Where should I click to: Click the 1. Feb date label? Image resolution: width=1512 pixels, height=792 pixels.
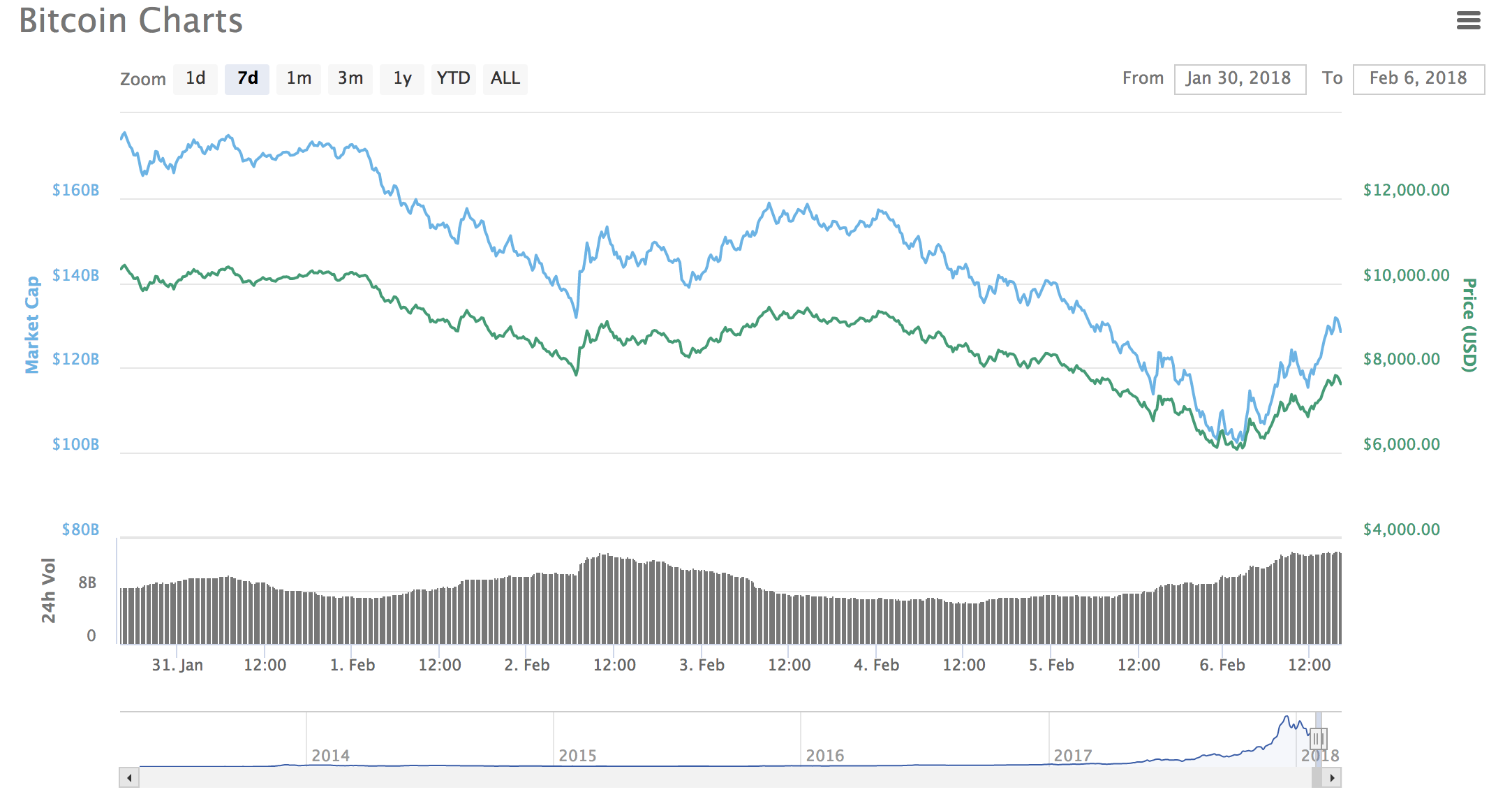[x=353, y=665]
